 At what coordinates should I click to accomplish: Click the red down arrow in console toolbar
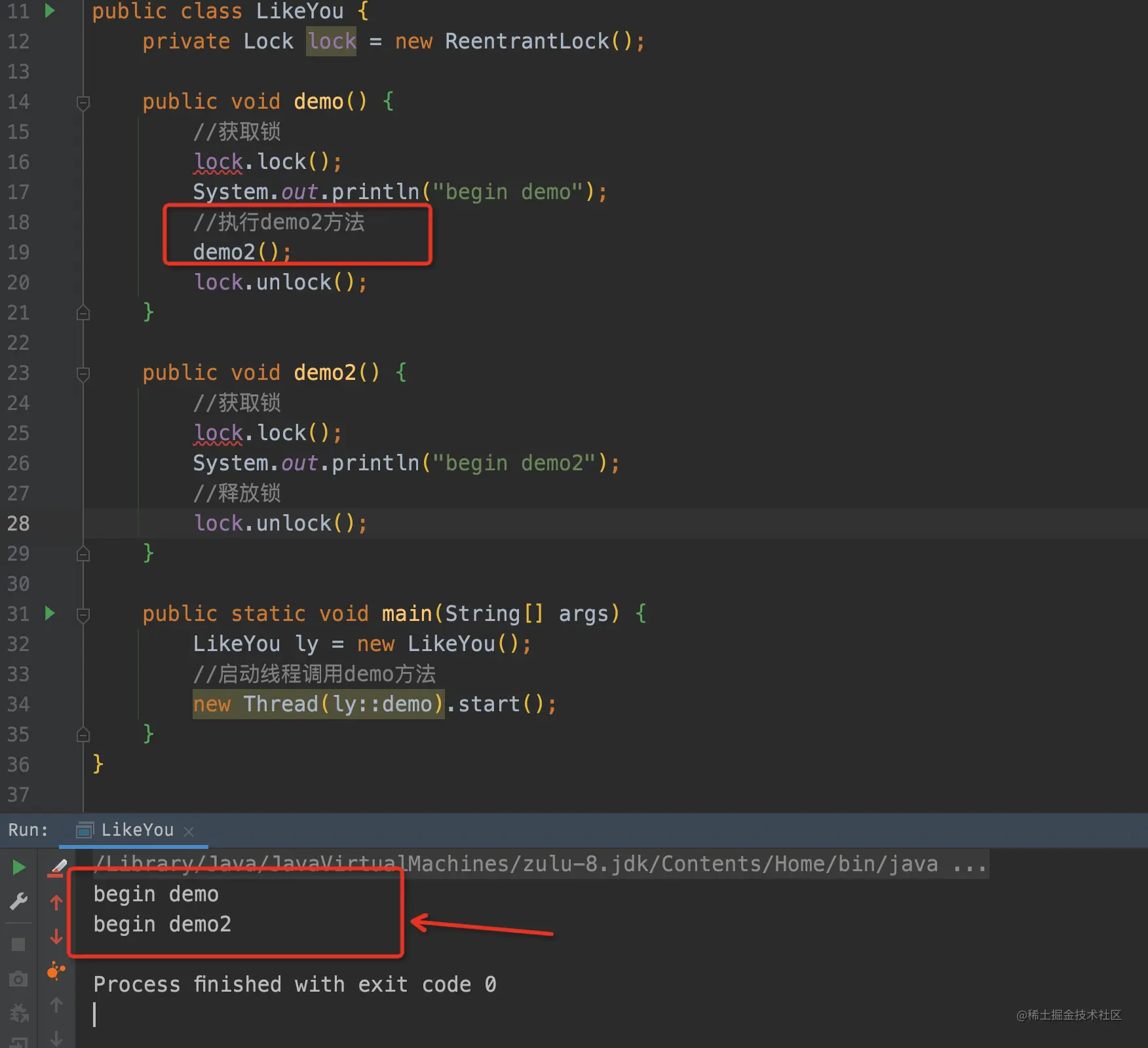56,937
